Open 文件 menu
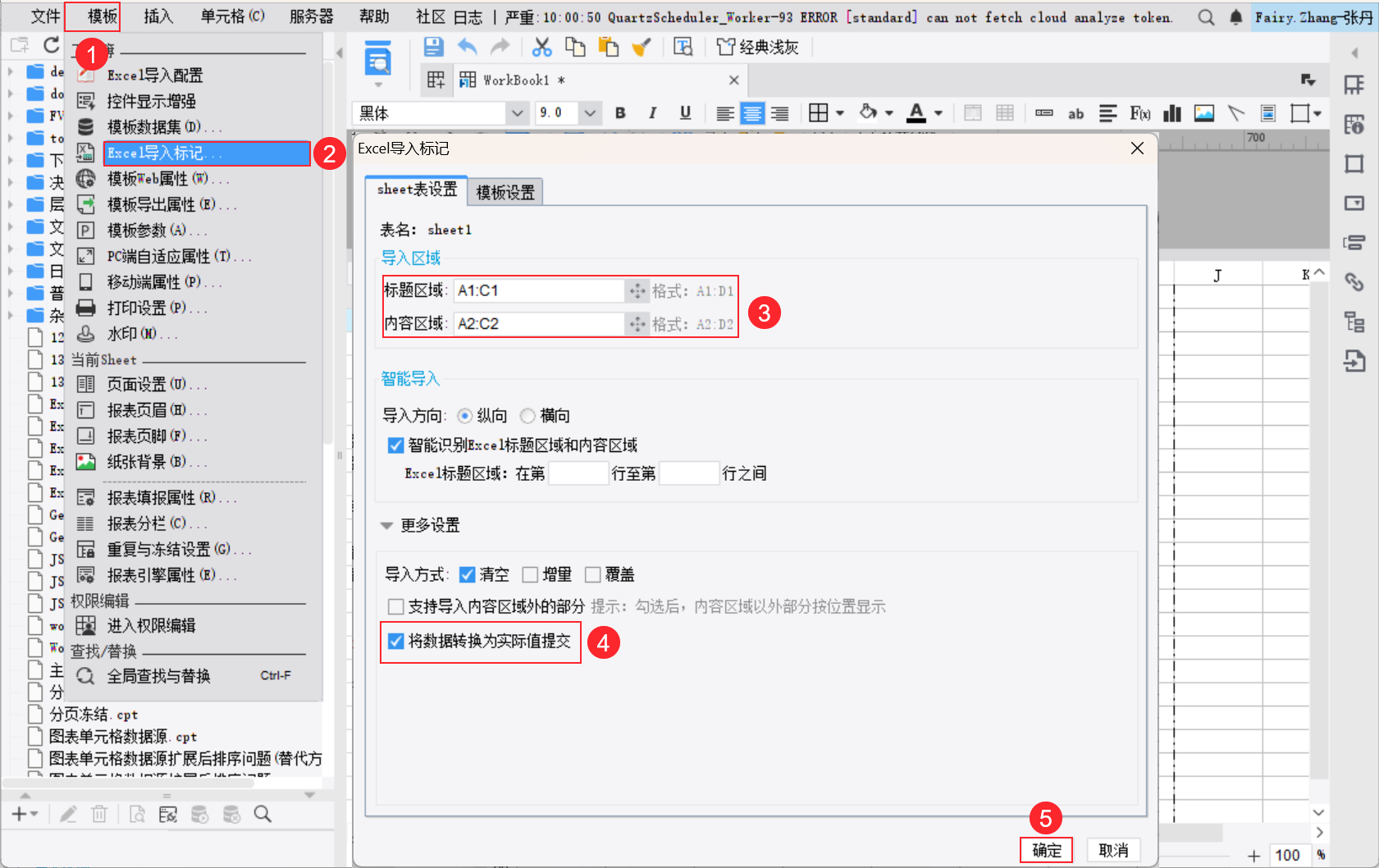1379x868 pixels. point(46,17)
